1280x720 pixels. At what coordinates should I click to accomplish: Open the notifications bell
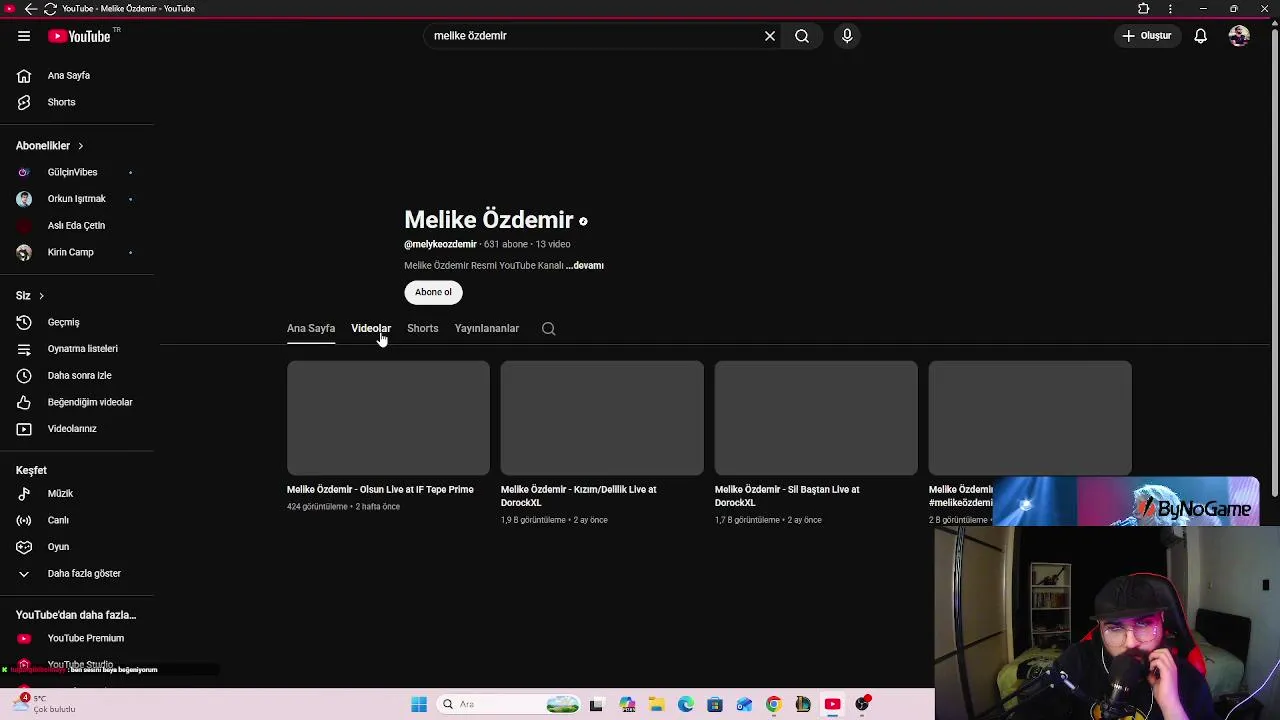point(1201,36)
